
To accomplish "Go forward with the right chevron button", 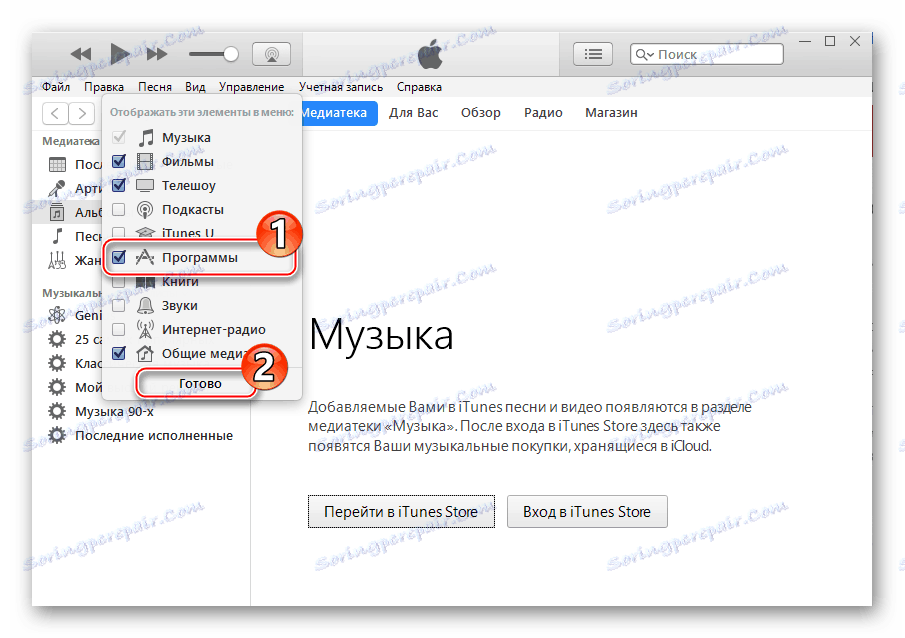I will (x=81, y=113).
